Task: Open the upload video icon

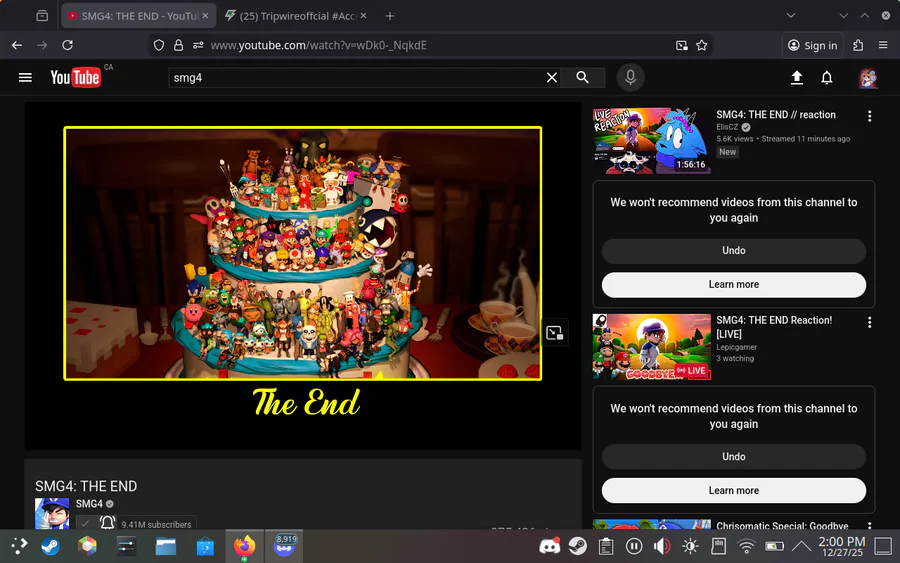Action: click(796, 77)
